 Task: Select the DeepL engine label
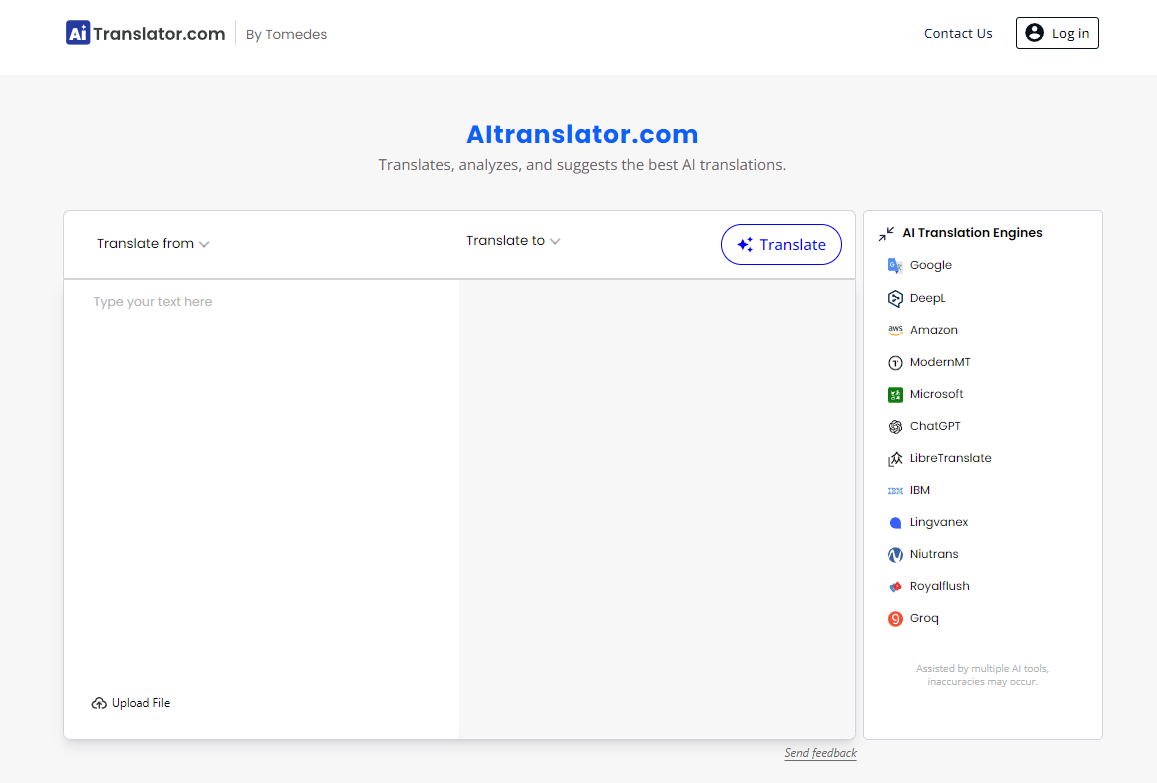coord(928,298)
